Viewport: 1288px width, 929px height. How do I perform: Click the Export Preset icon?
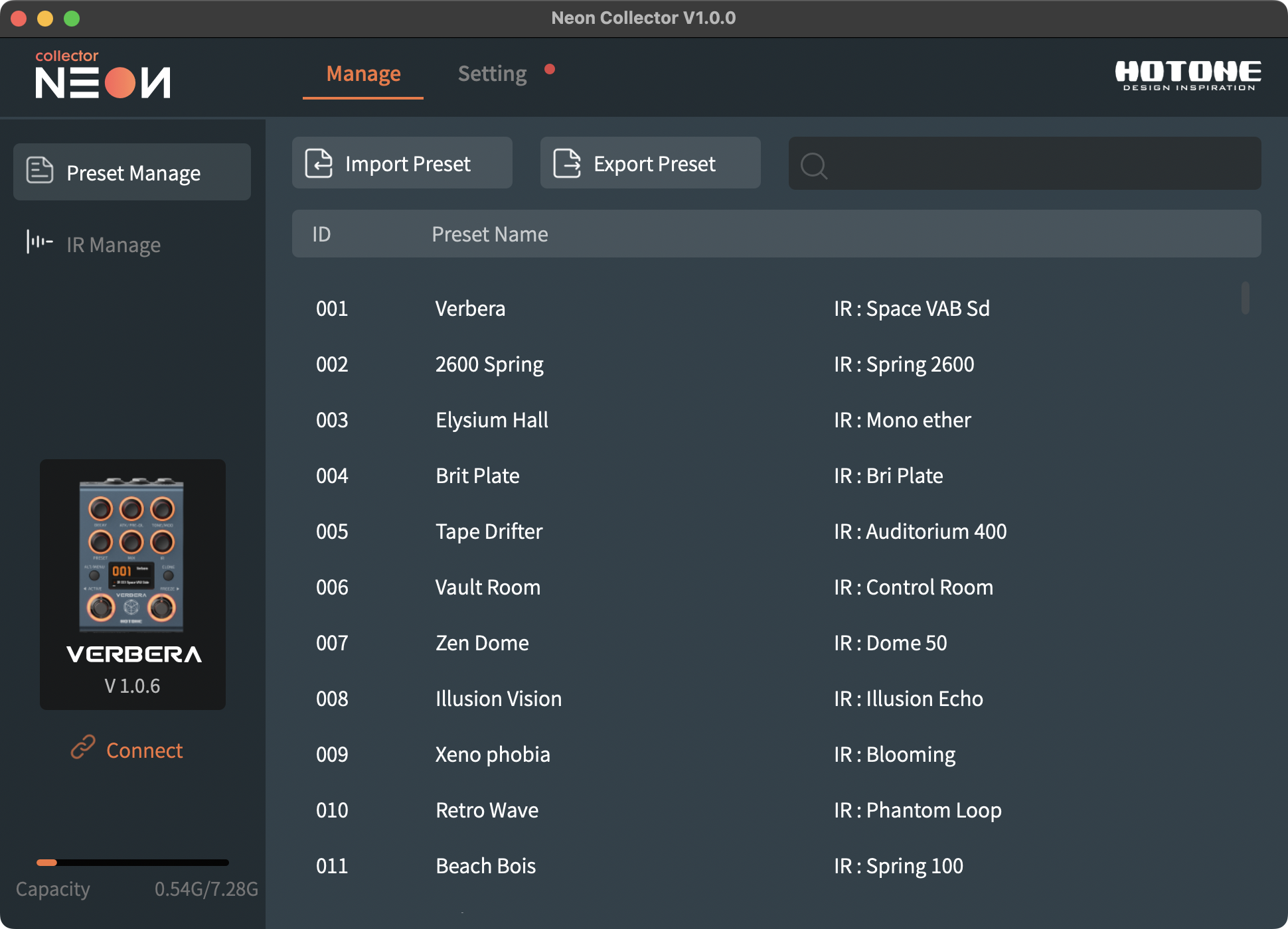(568, 163)
